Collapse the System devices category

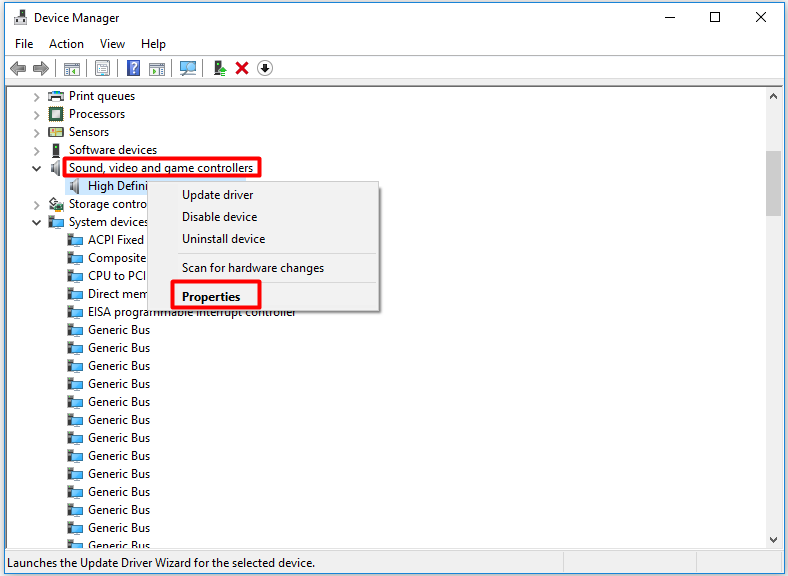click(36, 222)
